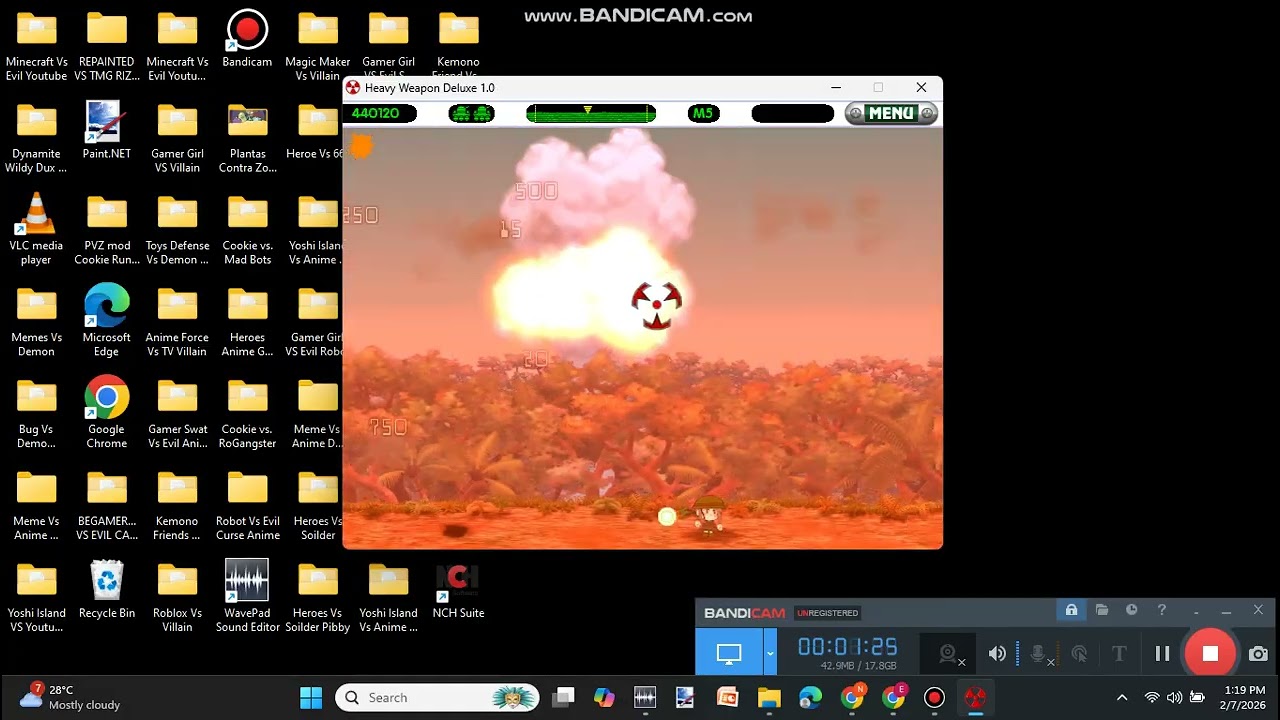Click the M5 mission indicator
Viewport: 1280px width, 720px height.
703,113
